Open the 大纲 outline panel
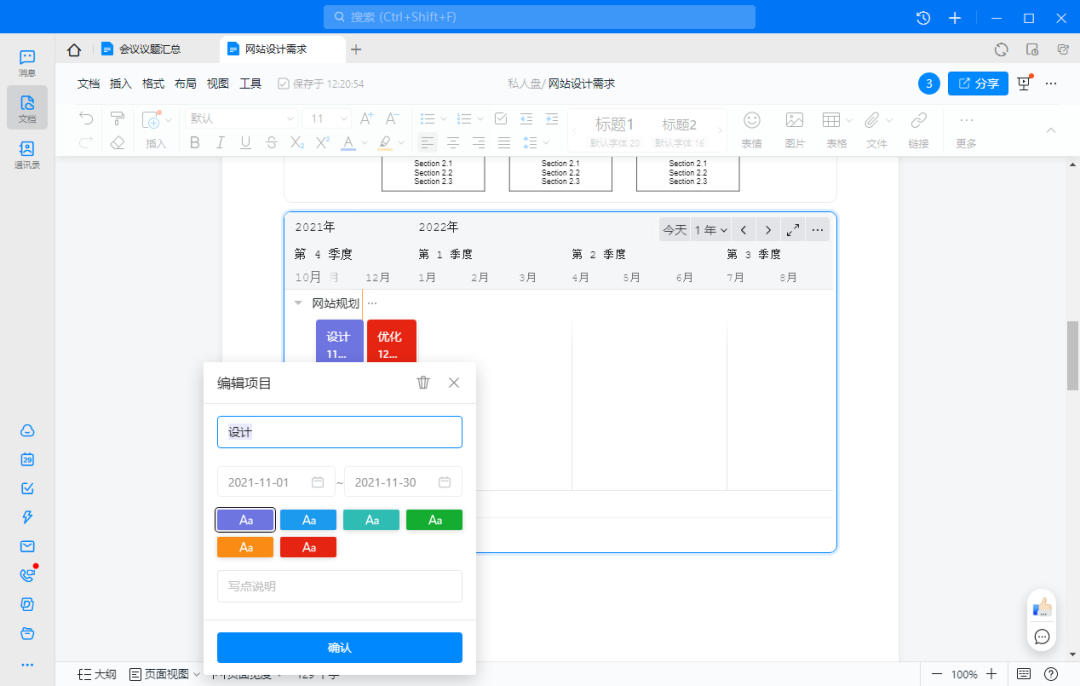This screenshot has height=686, width=1080. pos(97,674)
